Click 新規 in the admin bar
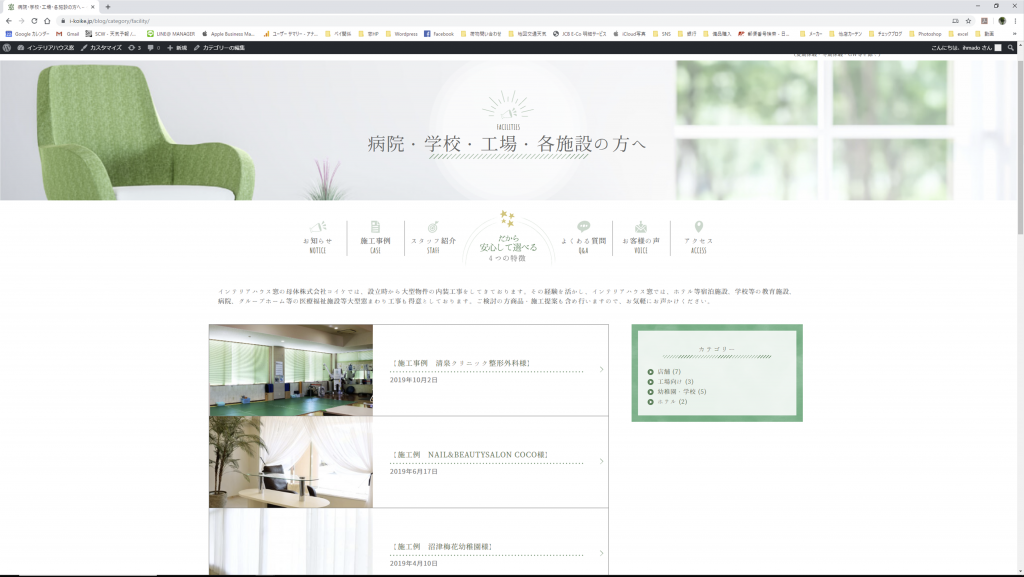 tap(177, 48)
